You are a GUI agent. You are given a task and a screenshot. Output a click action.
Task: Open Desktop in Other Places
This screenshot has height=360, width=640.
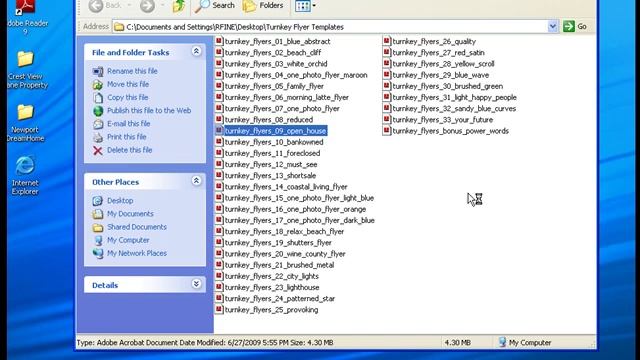[x=120, y=200]
